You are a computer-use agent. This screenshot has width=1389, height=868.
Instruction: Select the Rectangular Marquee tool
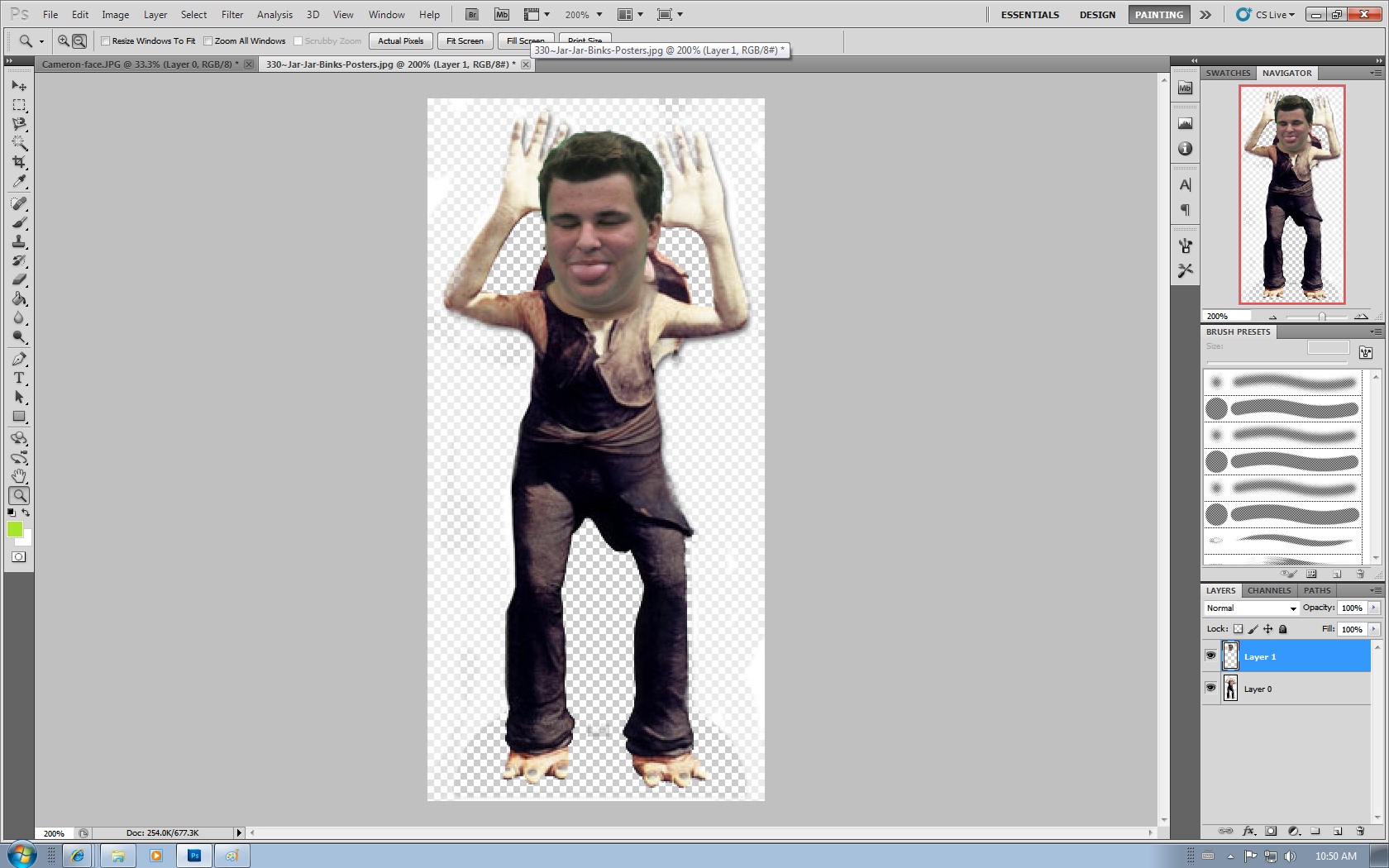click(19, 105)
